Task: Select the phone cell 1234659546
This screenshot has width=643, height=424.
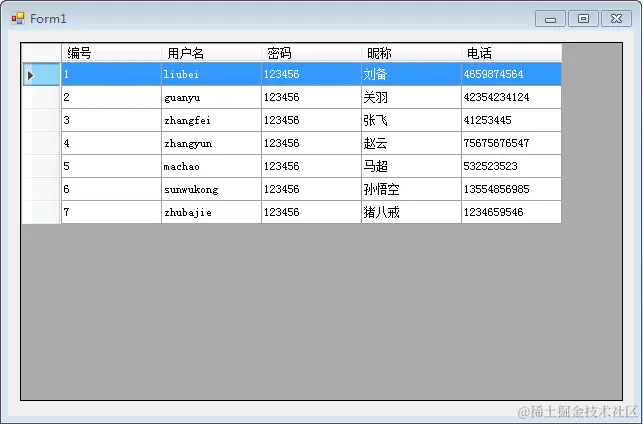Action: [511, 212]
